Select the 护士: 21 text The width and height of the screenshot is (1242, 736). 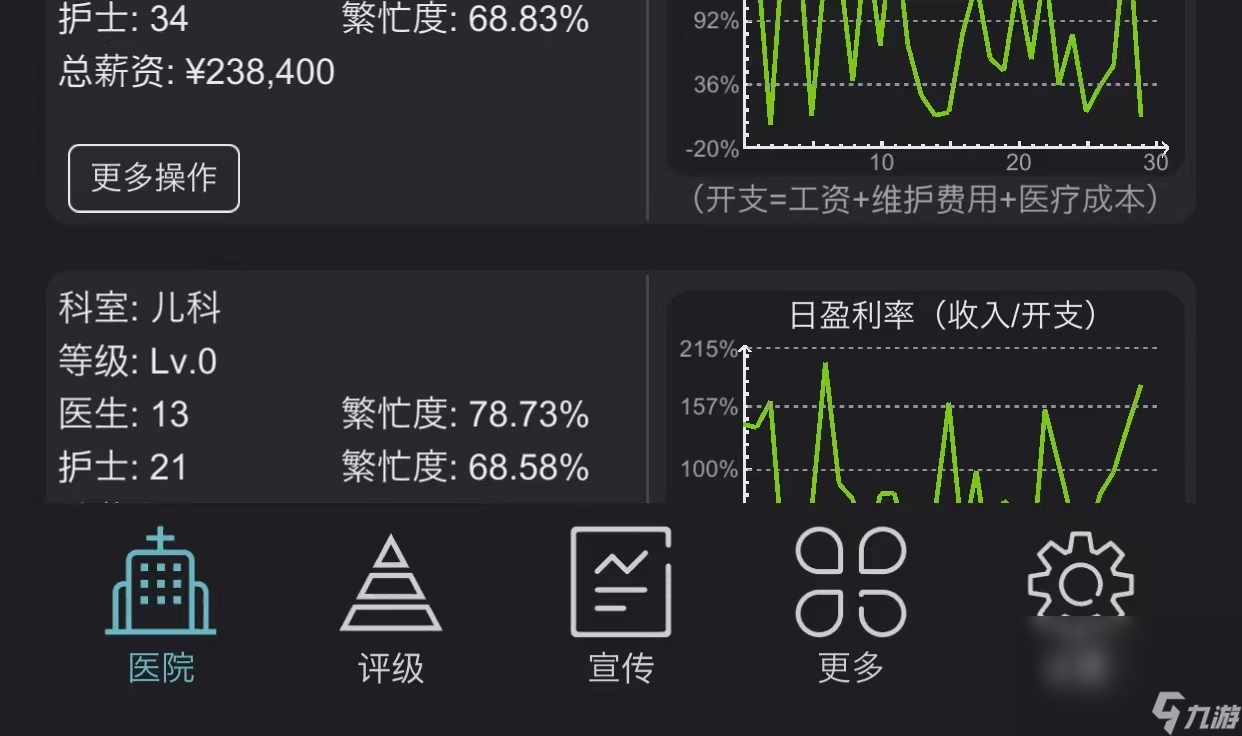[123, 467]
